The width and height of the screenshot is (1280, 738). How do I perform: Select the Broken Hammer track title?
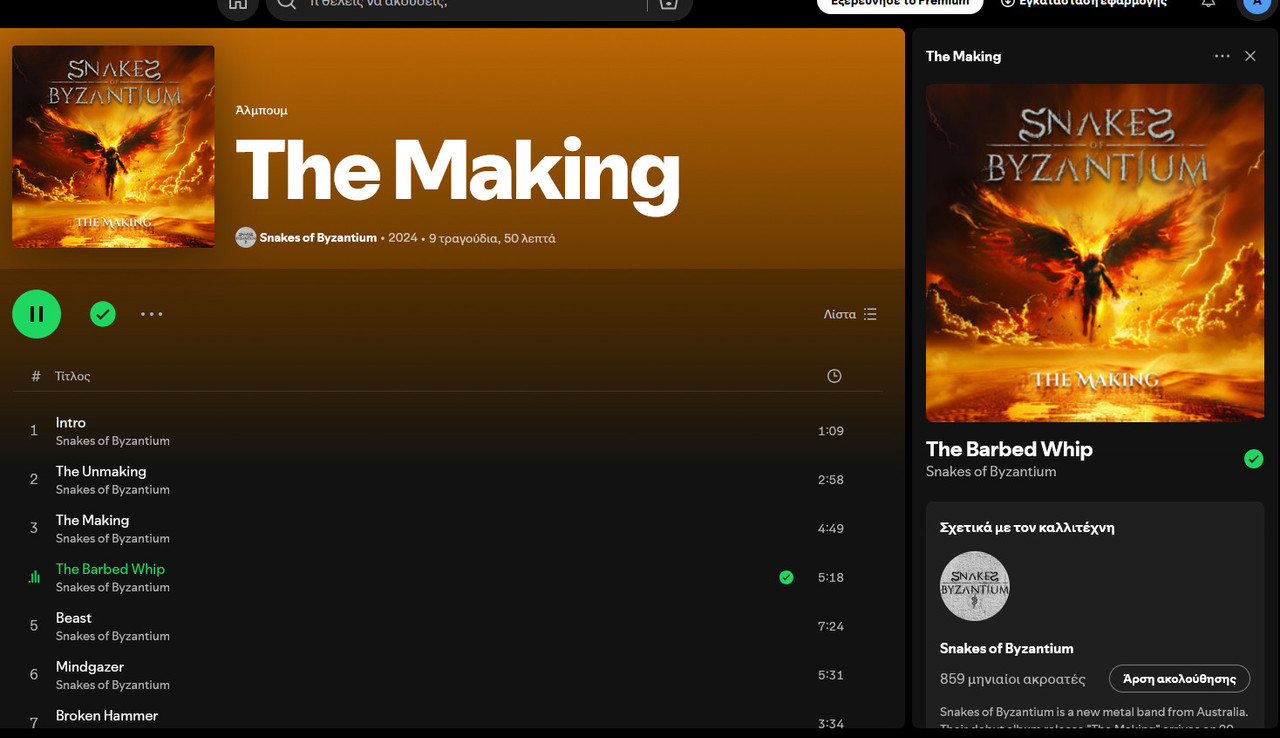(x=107, y=716)
